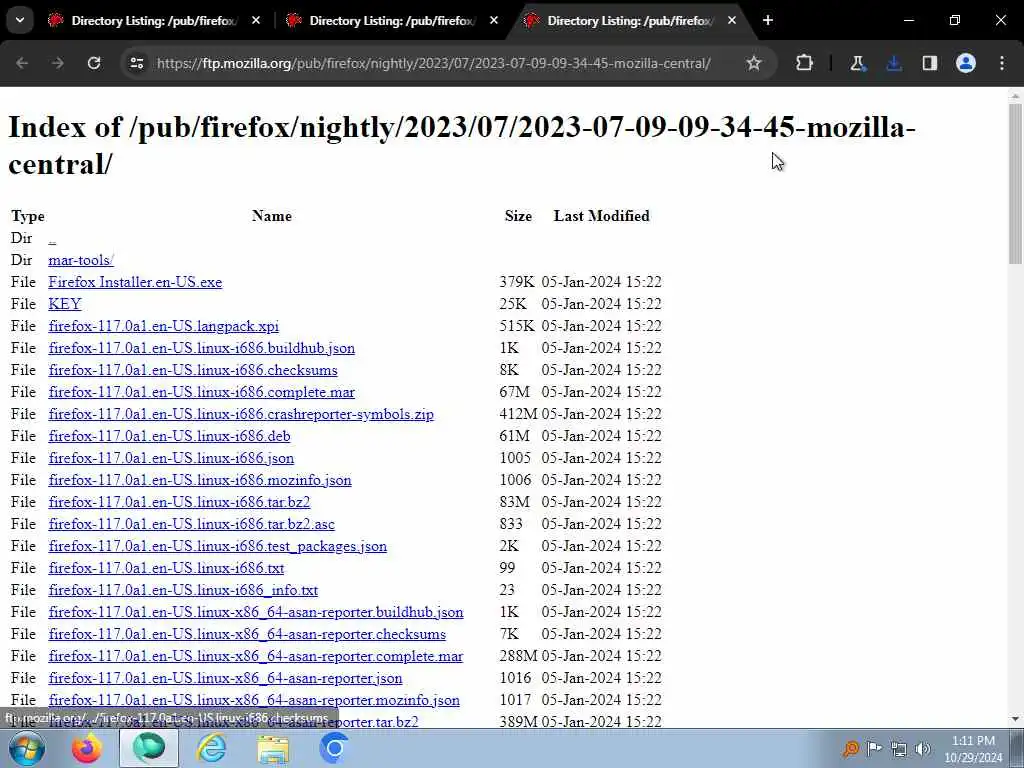Download linux-i686.complete.mar file
1024x768 pixels.
point(202,392)
